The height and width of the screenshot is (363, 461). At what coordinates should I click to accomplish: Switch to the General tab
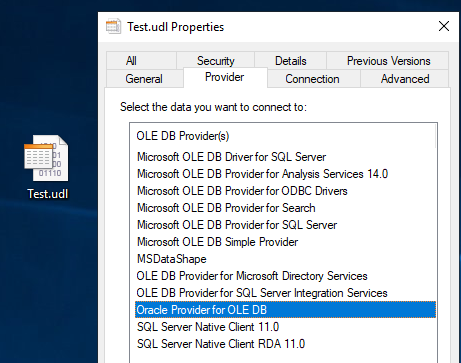click(144, 79)
